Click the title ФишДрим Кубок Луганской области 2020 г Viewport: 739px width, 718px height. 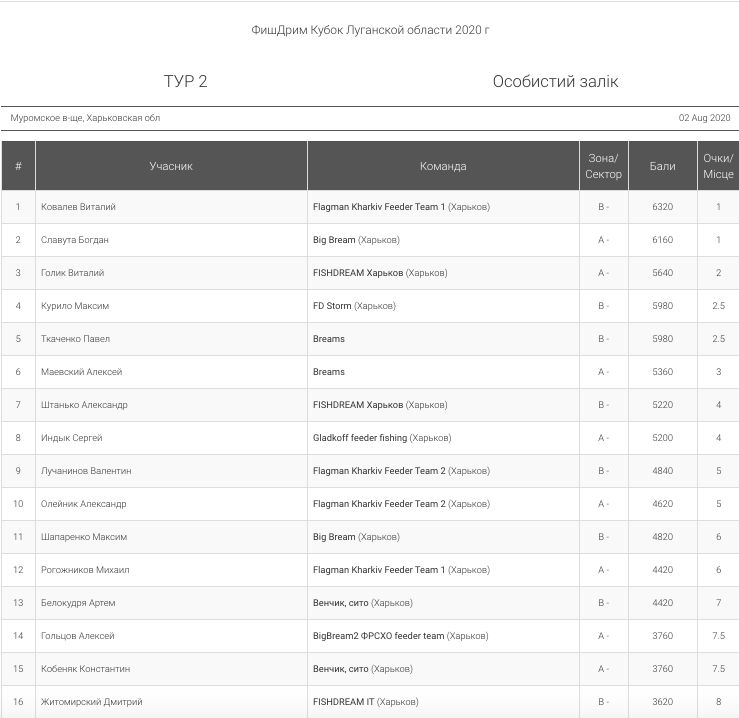tap(370, 30)
